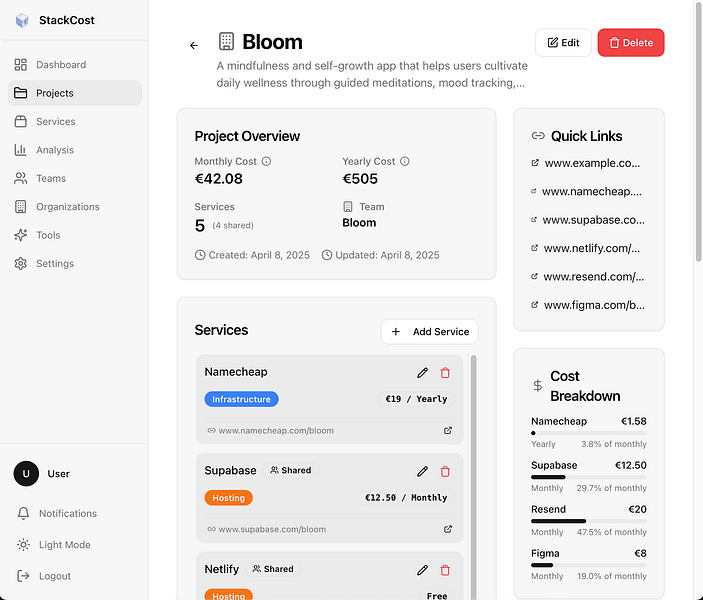
Task: Click the Team name Bloom in overview
Action: coord(359,223)
